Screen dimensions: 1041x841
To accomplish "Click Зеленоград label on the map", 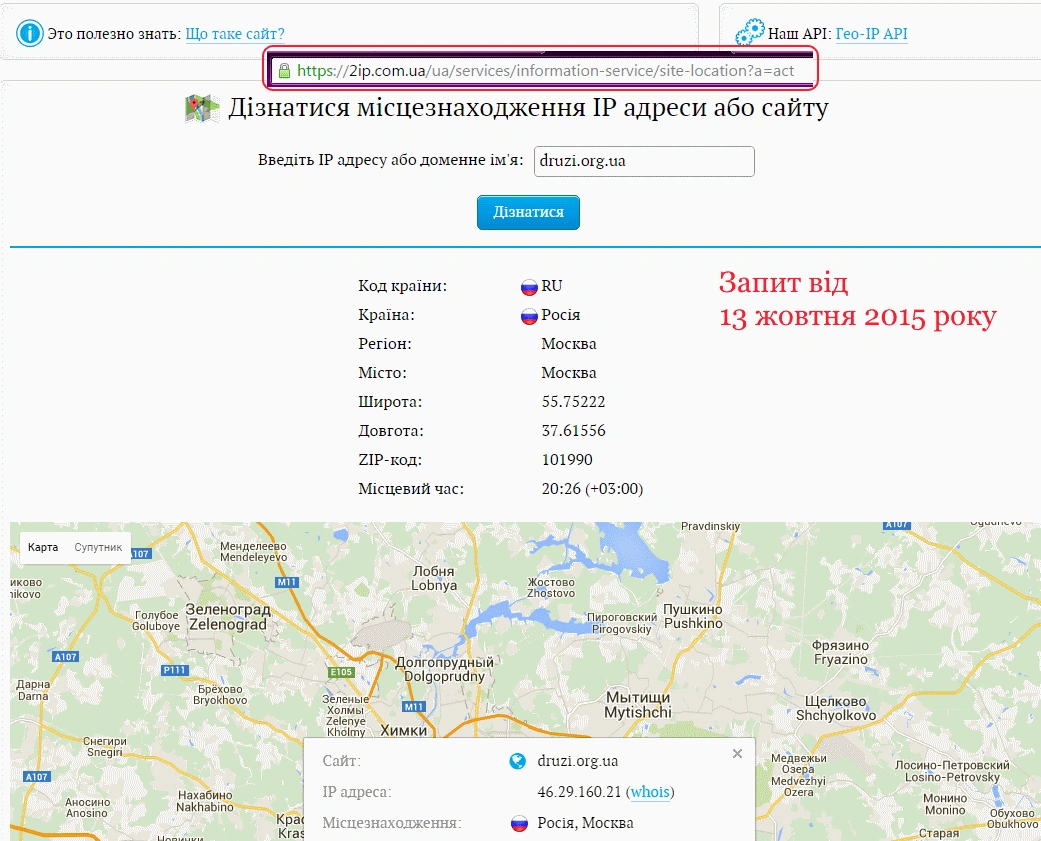I will pyautogui.click(x=228, y=617).
